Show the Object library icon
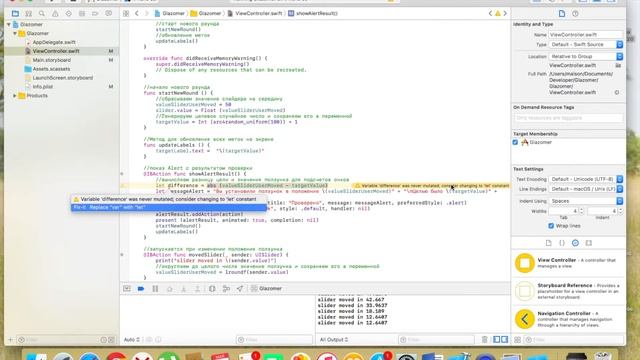 [x=575, y=243]
